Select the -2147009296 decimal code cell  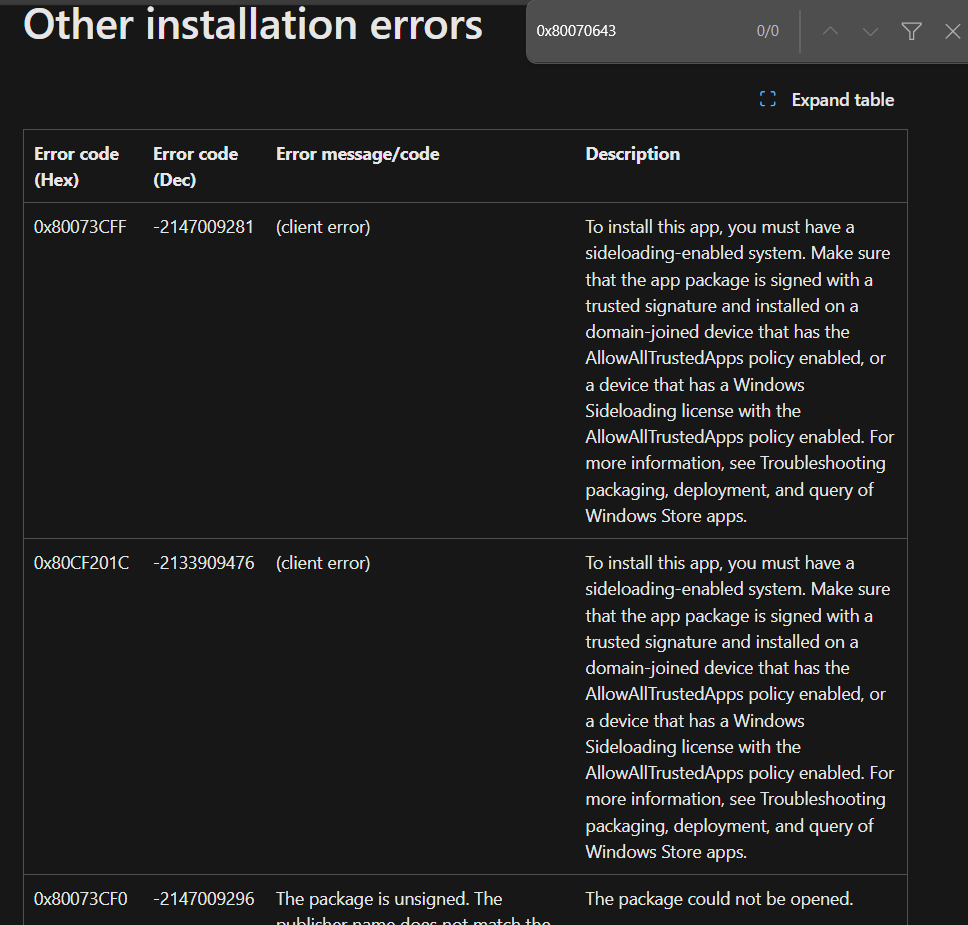pyautogui.click(x=203, y=899)
